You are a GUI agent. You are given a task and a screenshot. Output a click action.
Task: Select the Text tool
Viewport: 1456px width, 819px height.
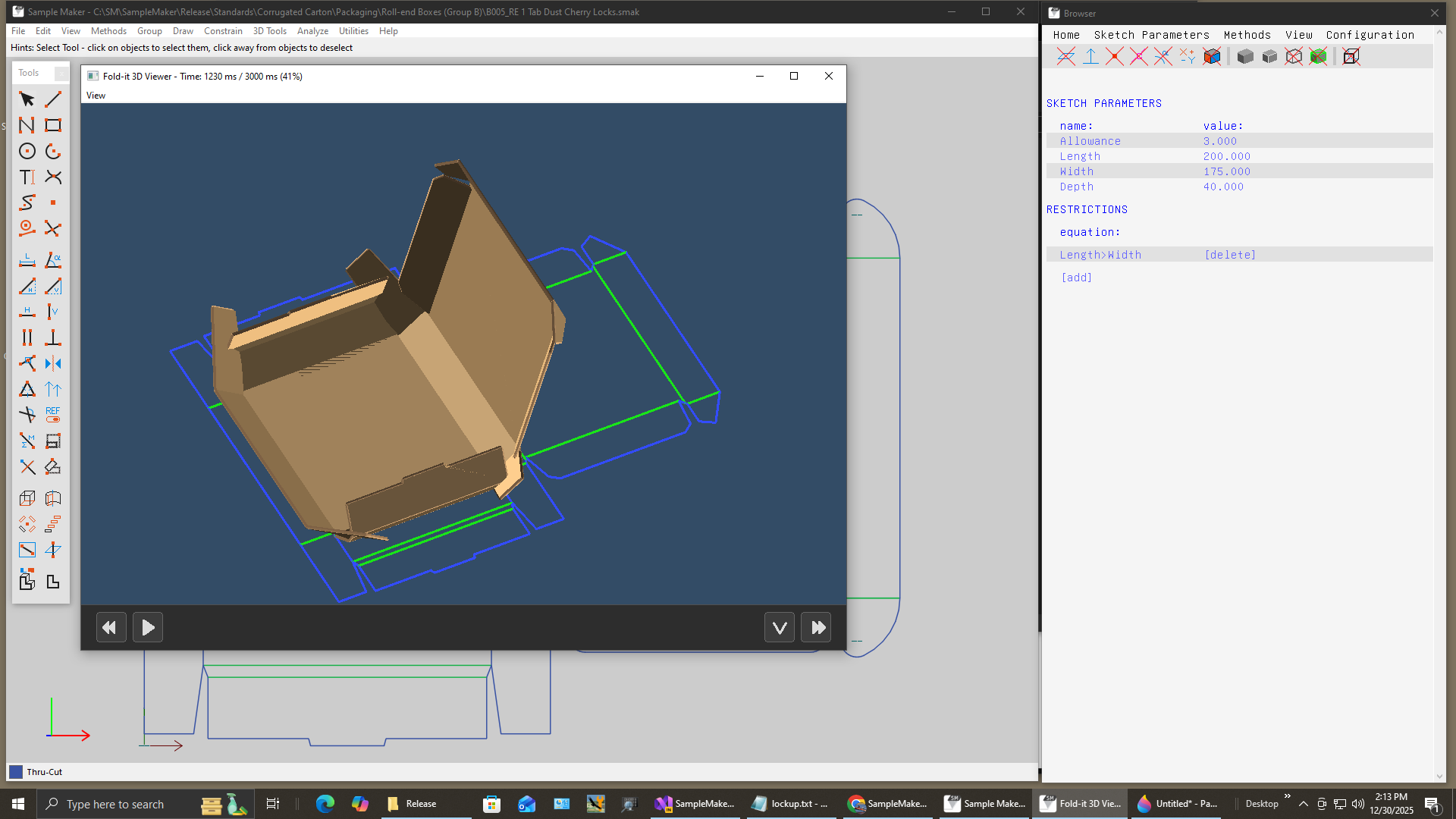pos(27,177)
